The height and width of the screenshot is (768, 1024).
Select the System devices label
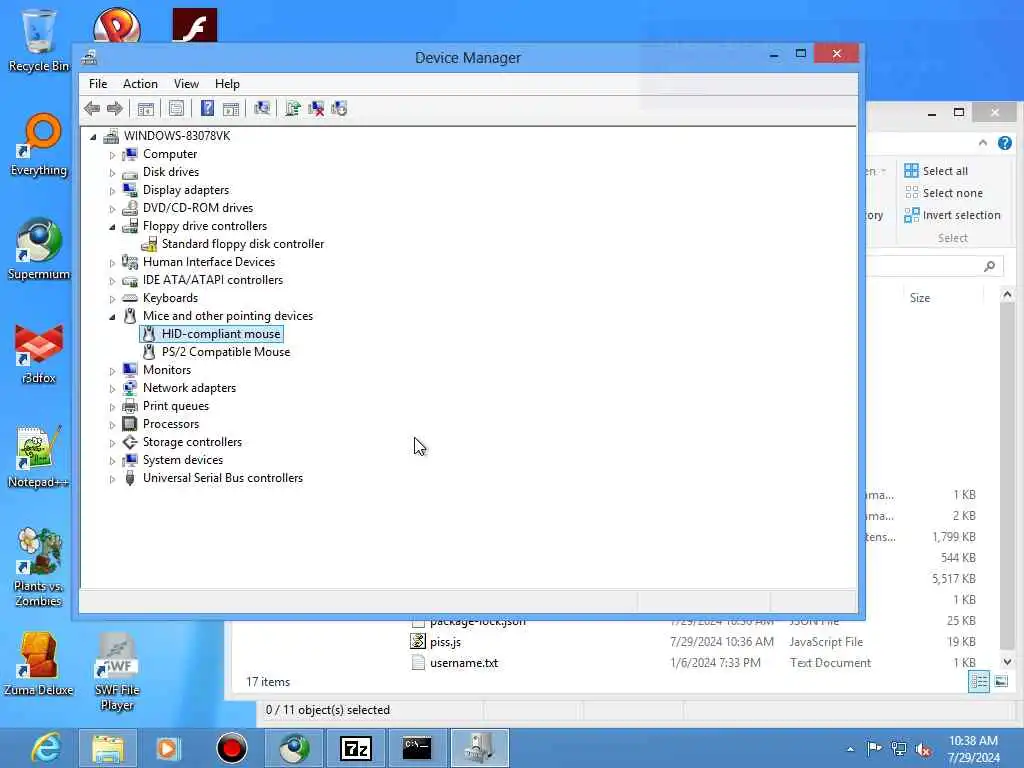click(183, 460)
